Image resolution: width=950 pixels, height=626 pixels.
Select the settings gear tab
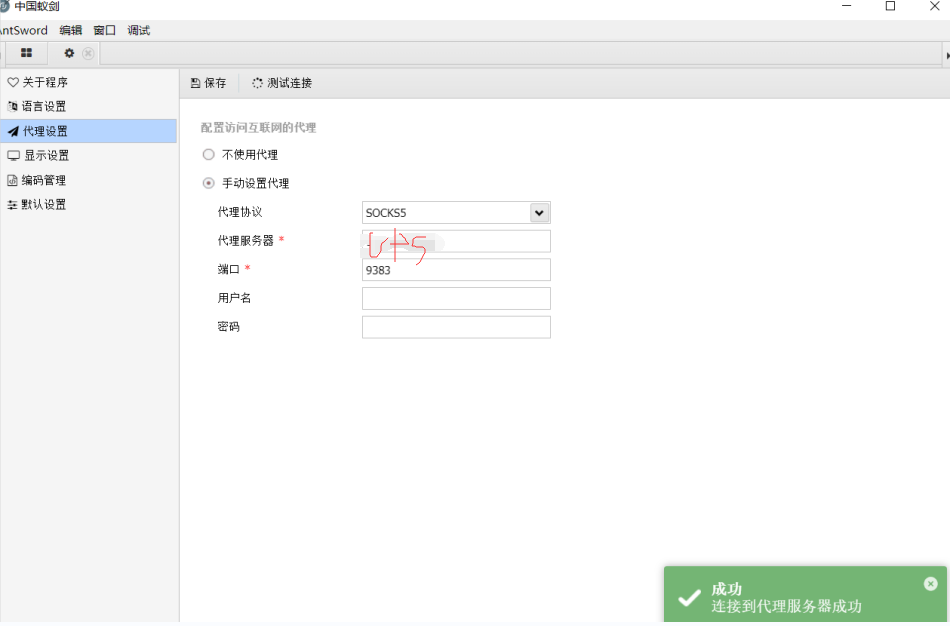pyautogui.click(x=69, y=53)
